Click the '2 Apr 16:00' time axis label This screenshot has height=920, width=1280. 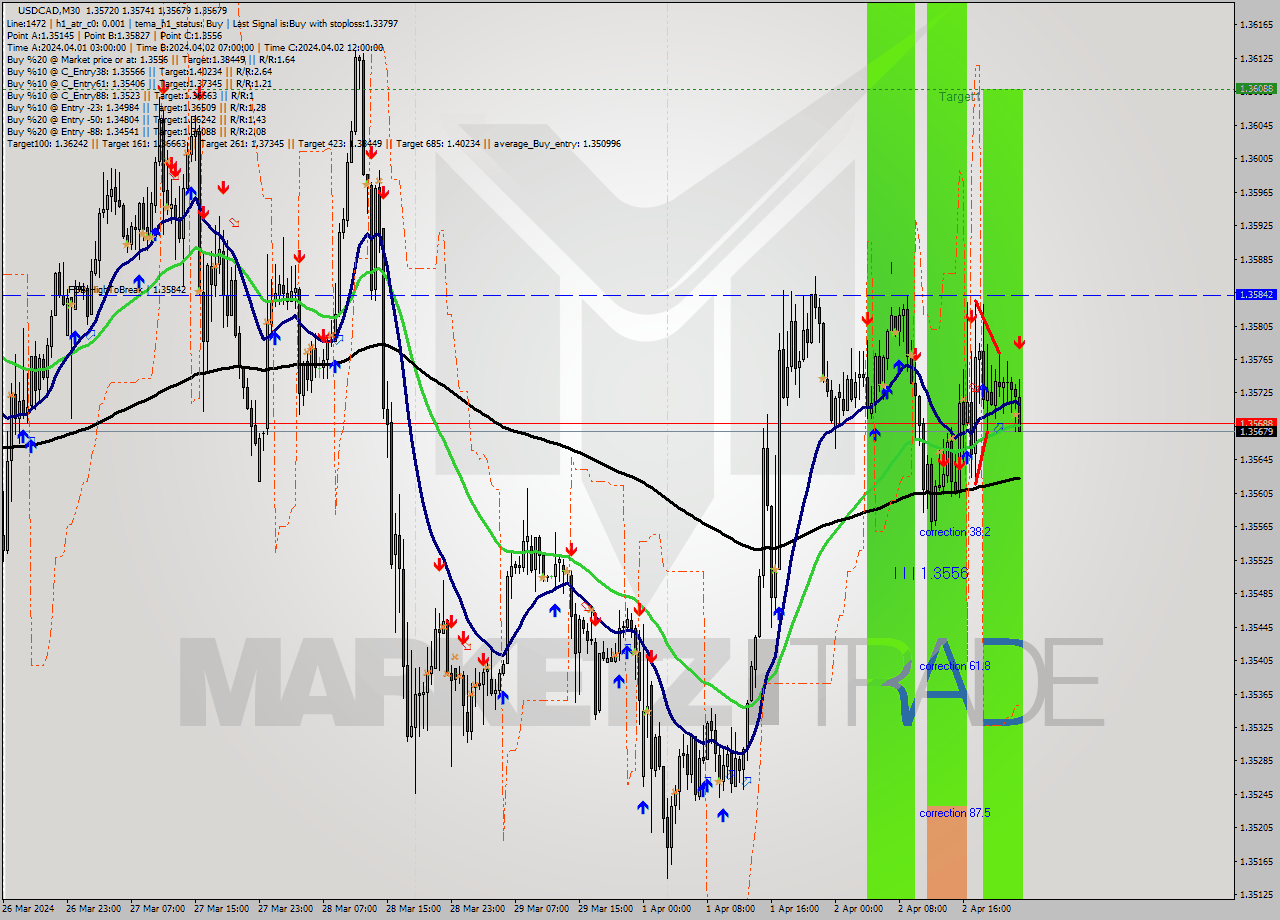pos(987,909)
